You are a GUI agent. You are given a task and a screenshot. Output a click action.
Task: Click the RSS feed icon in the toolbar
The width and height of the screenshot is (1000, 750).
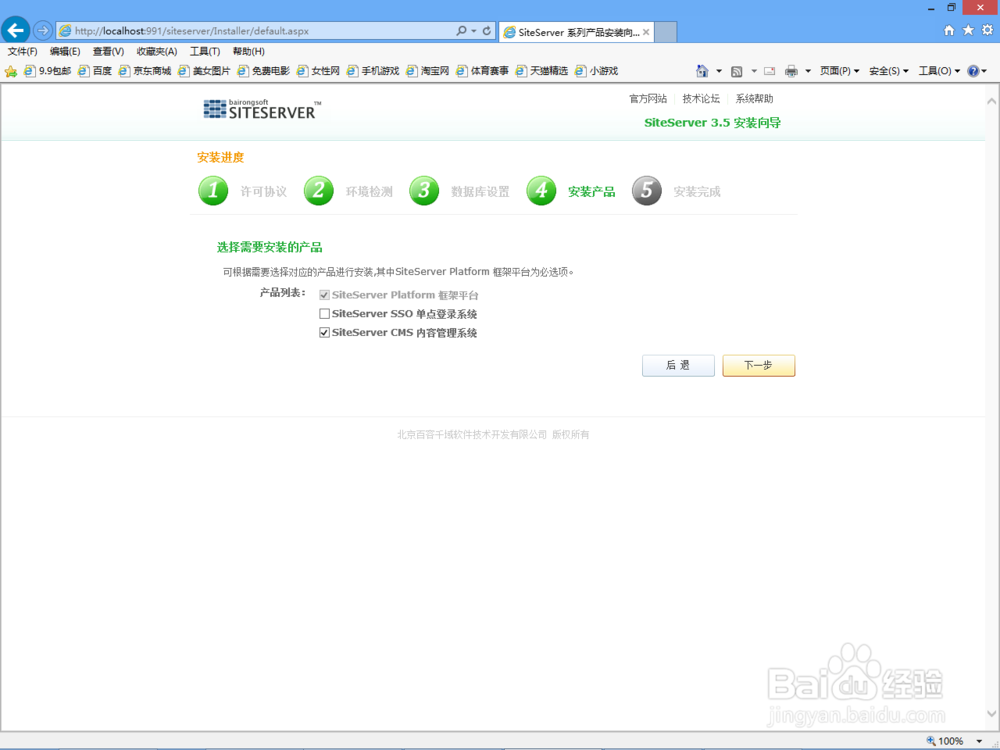738,71
